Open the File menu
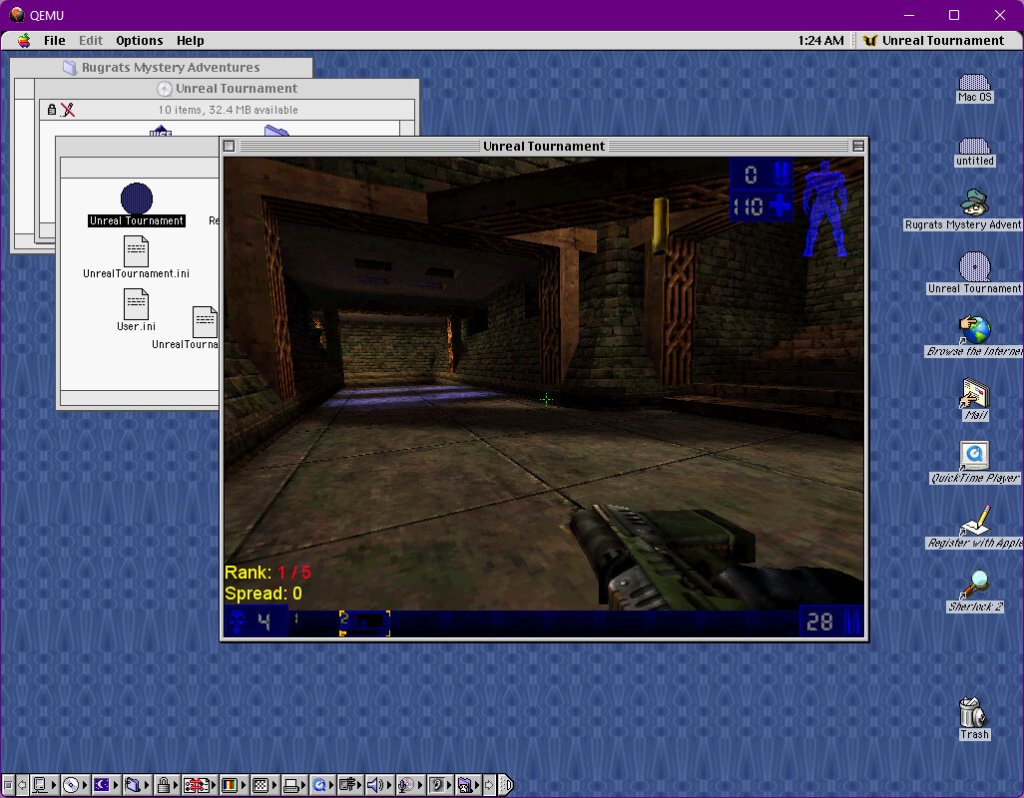 click(x=54, y=41)
